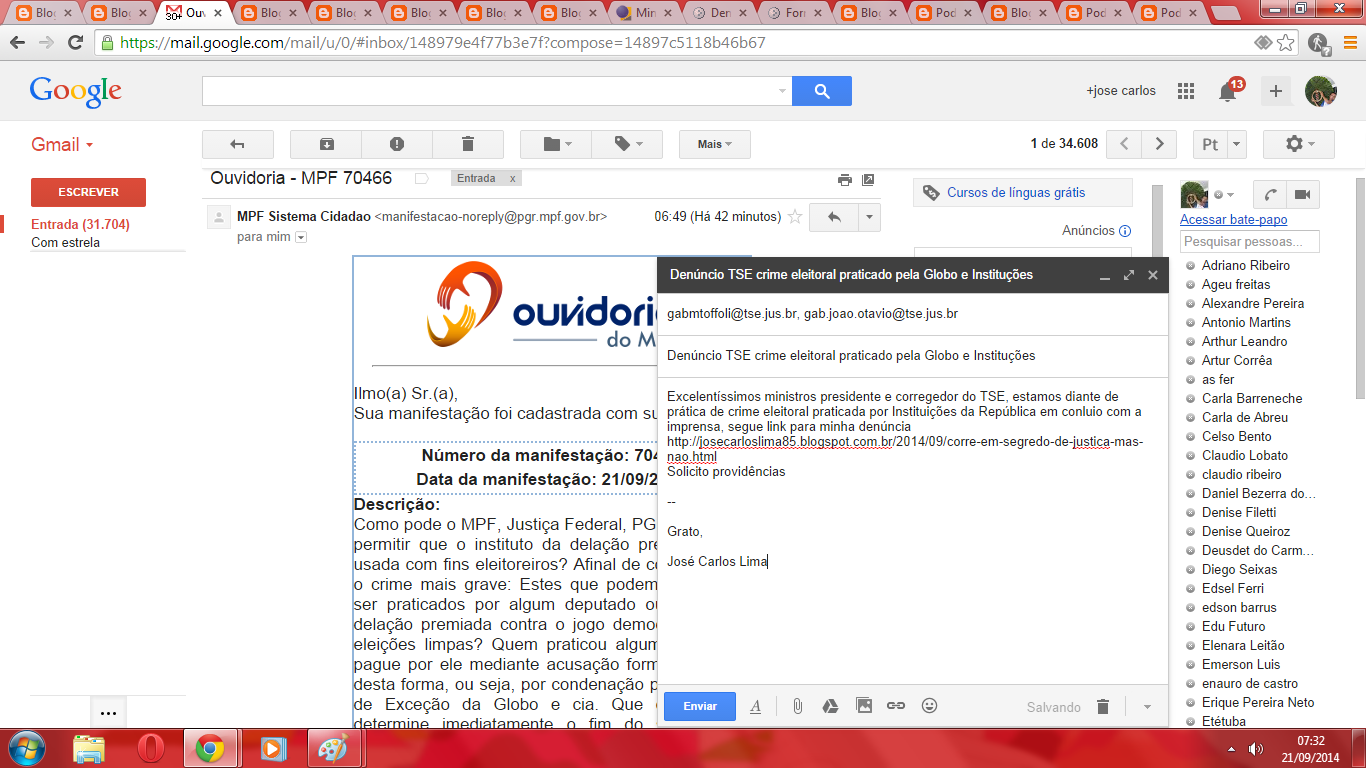
Task: Click the compose recipients field
Action: pos(912,314)
